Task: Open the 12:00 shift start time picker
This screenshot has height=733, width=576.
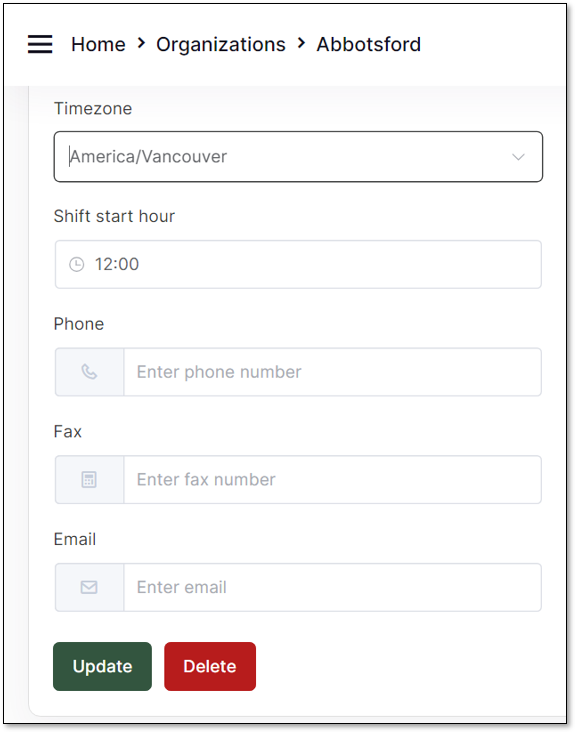Action: pos(298,265)
